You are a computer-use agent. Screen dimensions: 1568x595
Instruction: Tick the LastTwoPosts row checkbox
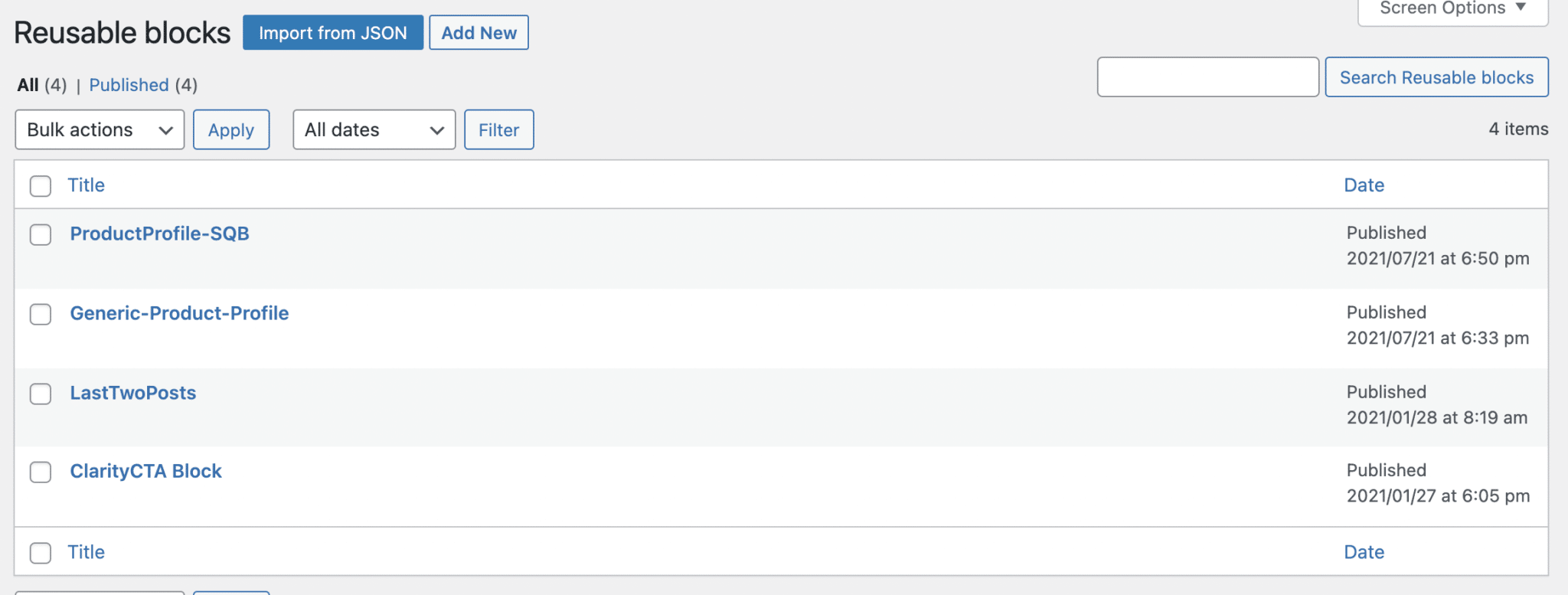click(41, 394)
